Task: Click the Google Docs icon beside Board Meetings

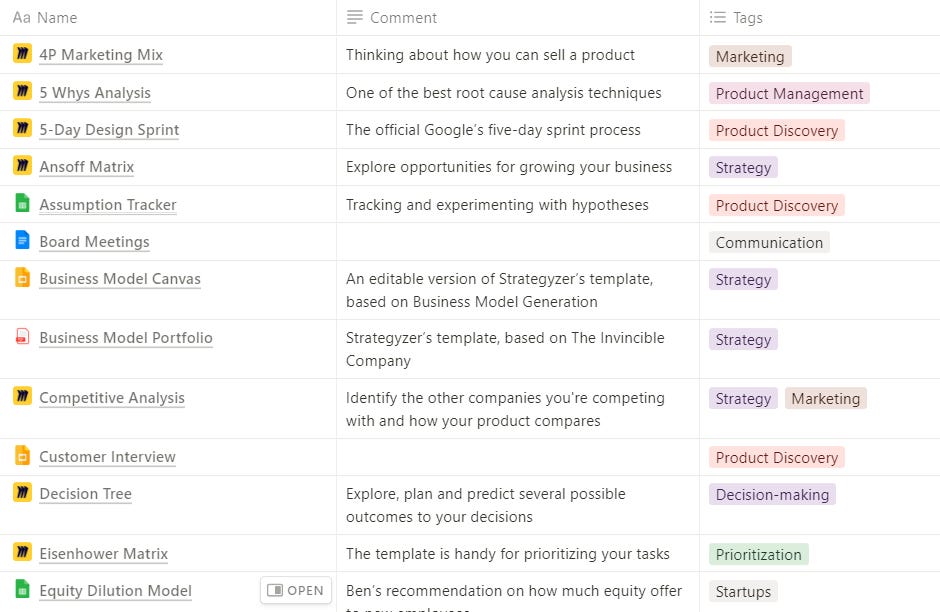Action: (x=22, y=240)
